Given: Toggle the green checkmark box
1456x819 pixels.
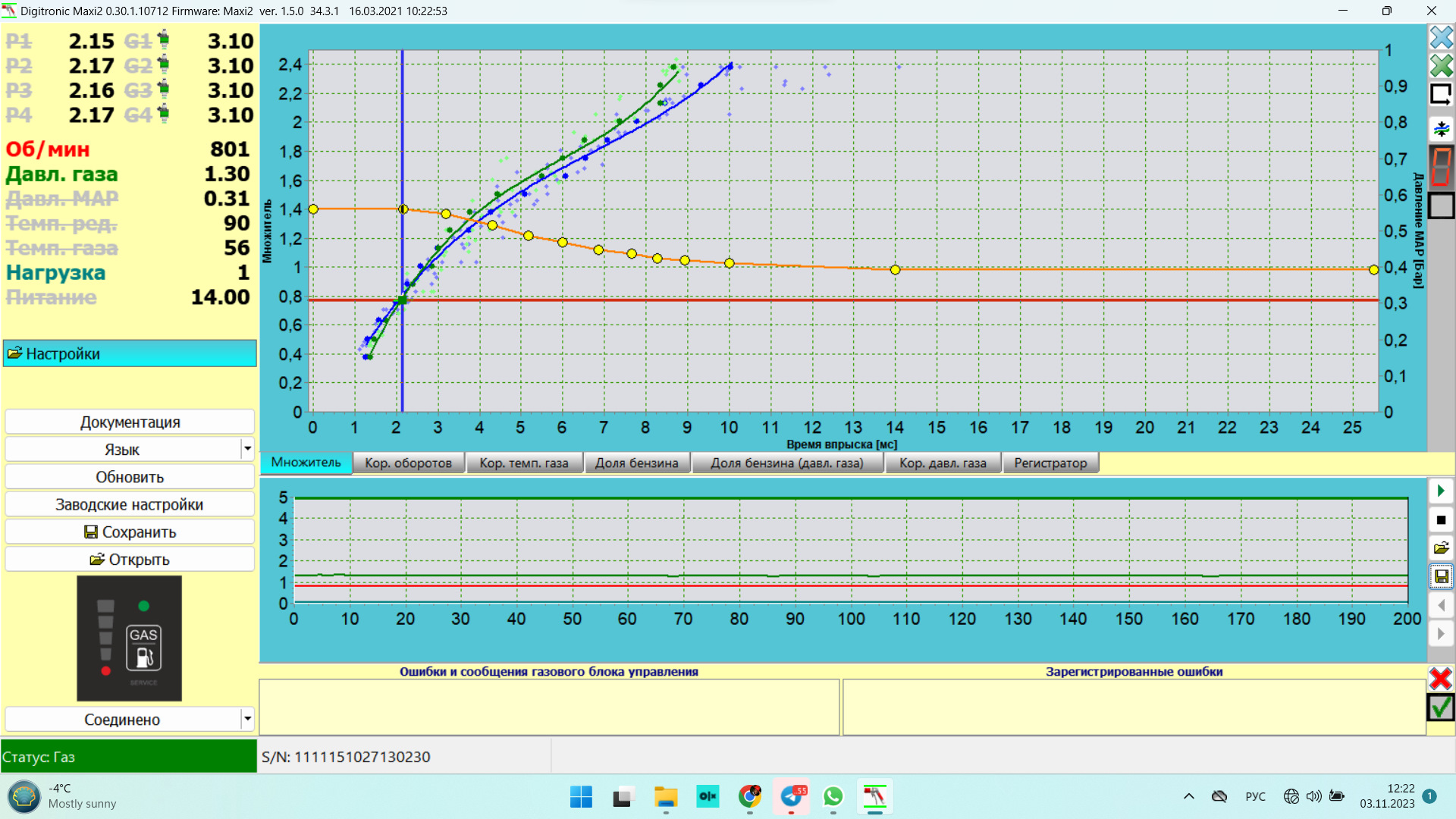Looking at the screenshot, I should (1441, 708).
